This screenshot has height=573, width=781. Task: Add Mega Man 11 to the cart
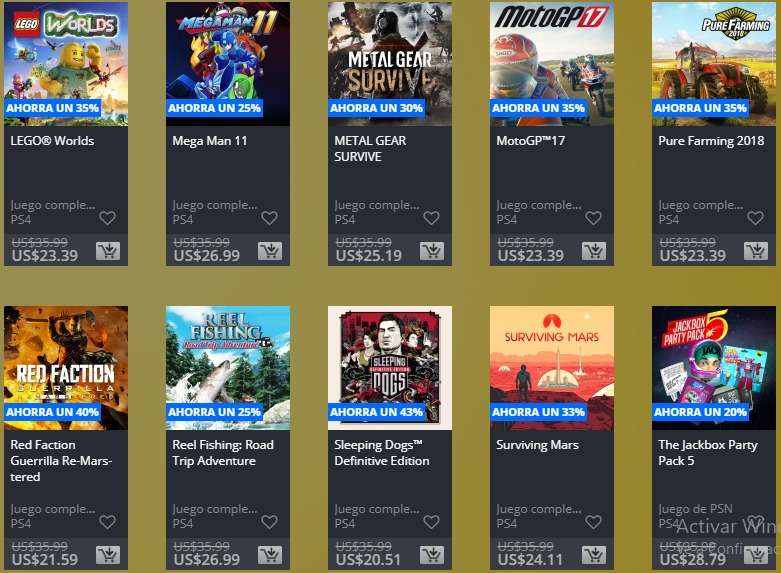270,251
